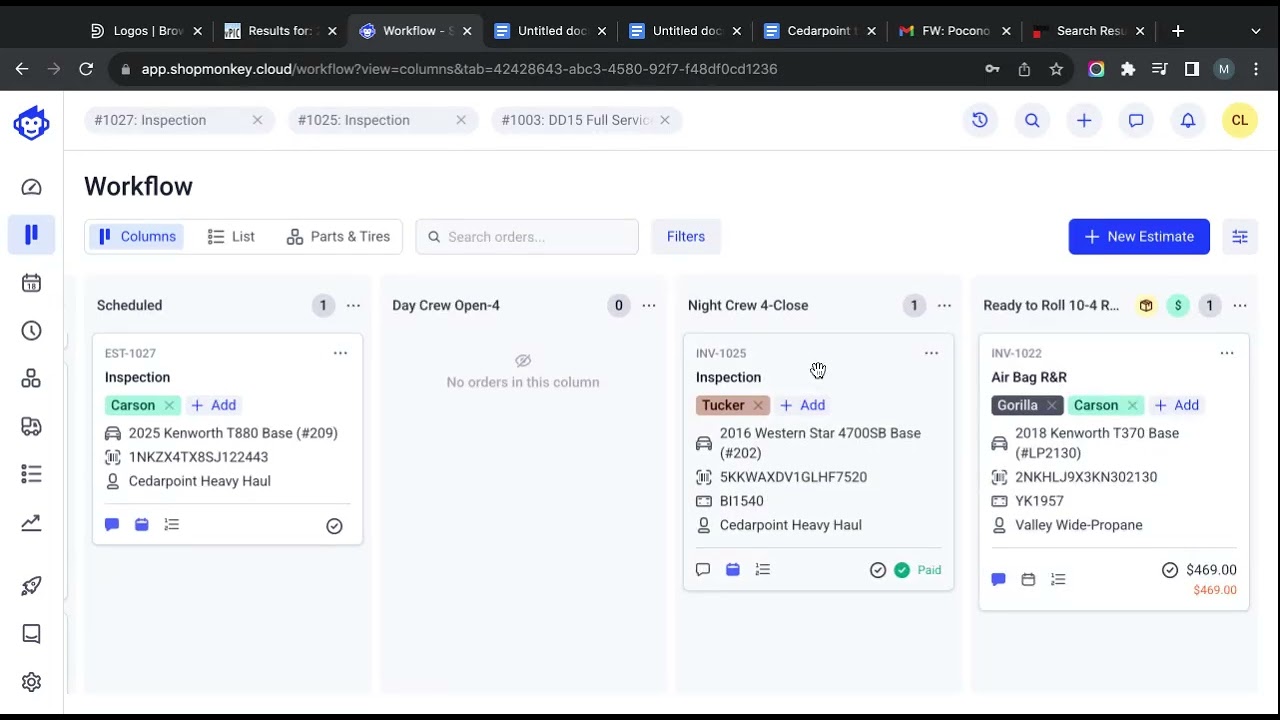Open calendar icon on INV-1022 card

1028,580
